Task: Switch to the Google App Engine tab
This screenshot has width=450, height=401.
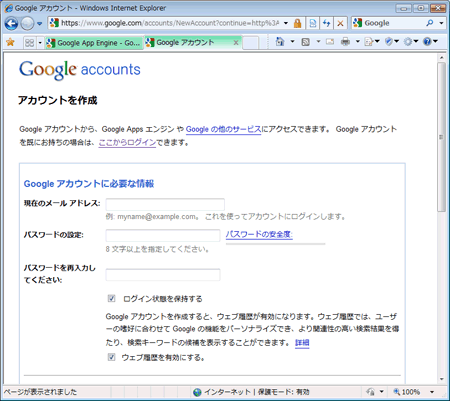Action: pos(94,43)
